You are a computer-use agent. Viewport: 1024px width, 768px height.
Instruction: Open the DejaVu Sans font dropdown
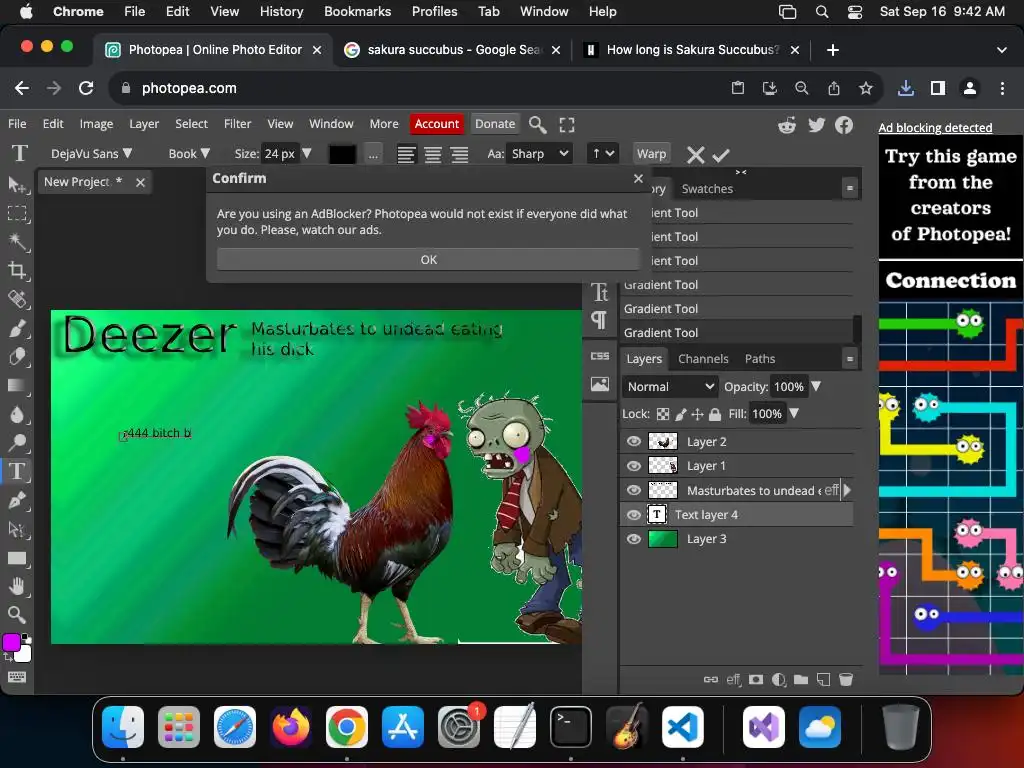point(91,153)
